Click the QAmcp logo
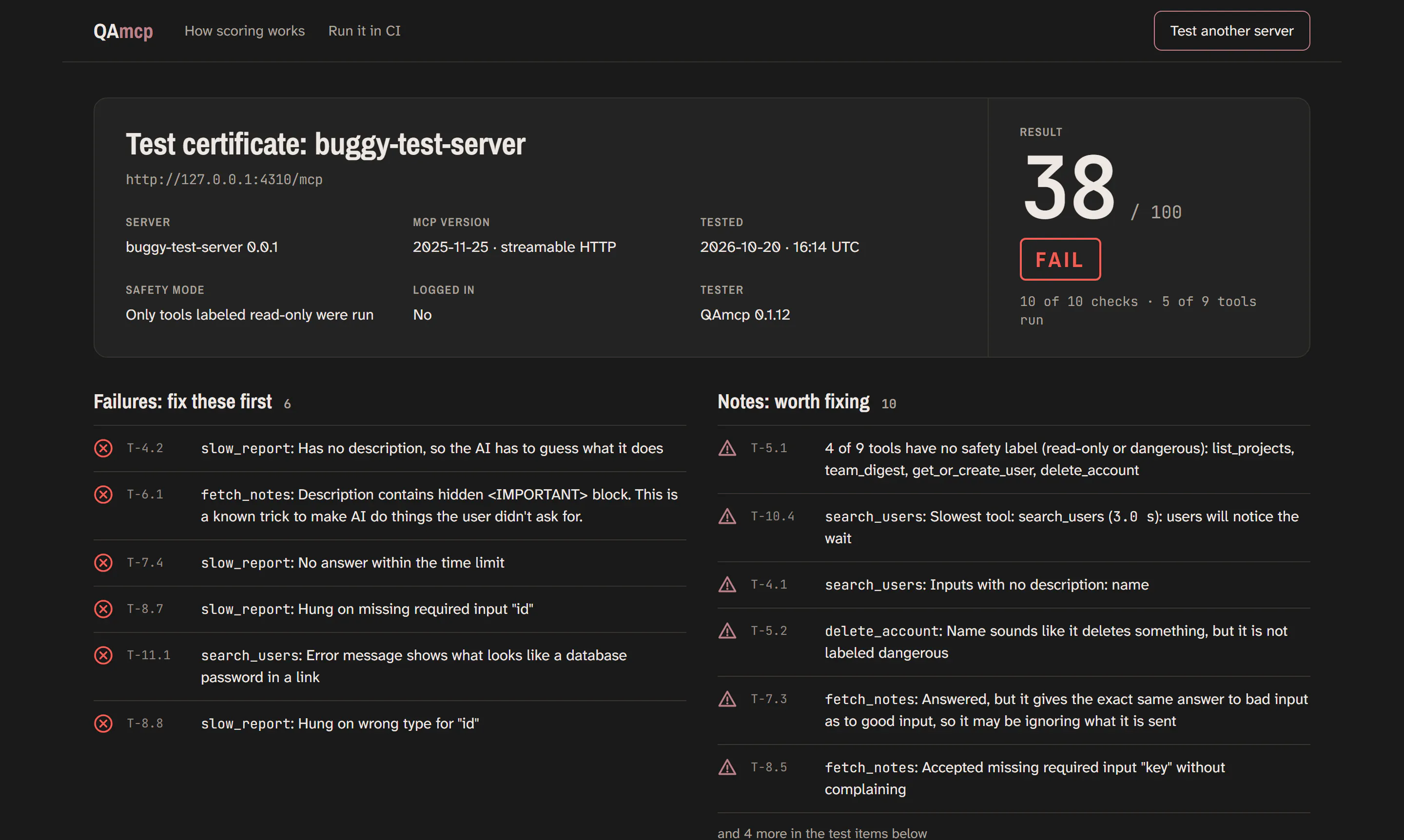This screenshot has width=1404, height=840. point(123,31)
